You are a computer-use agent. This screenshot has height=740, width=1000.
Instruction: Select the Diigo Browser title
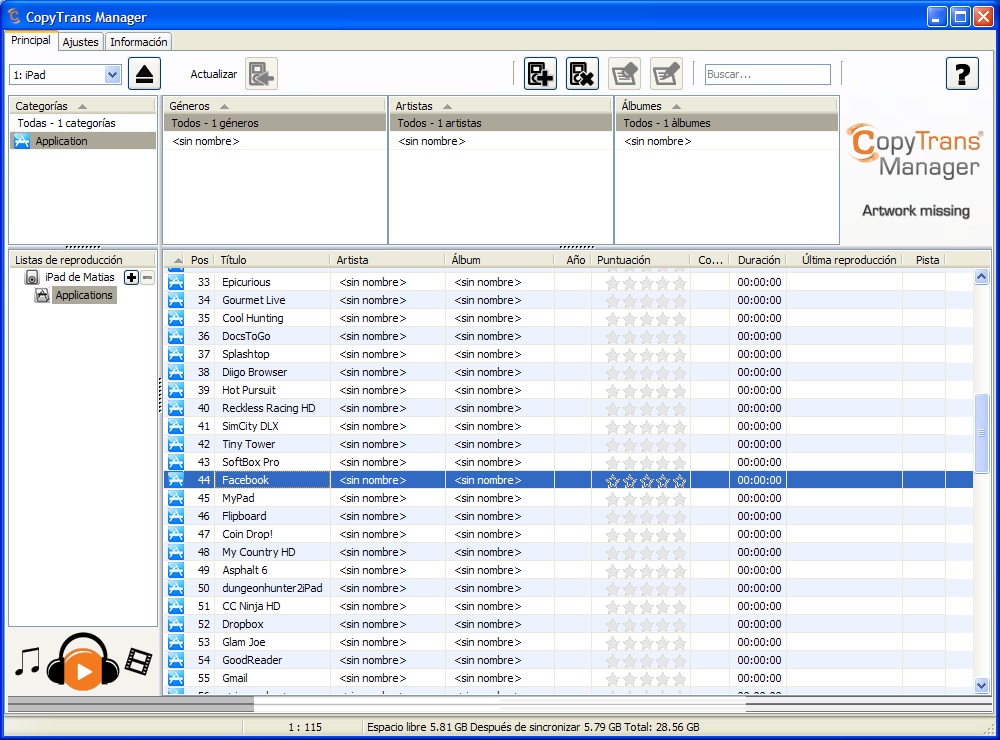(x=254, y=372)
